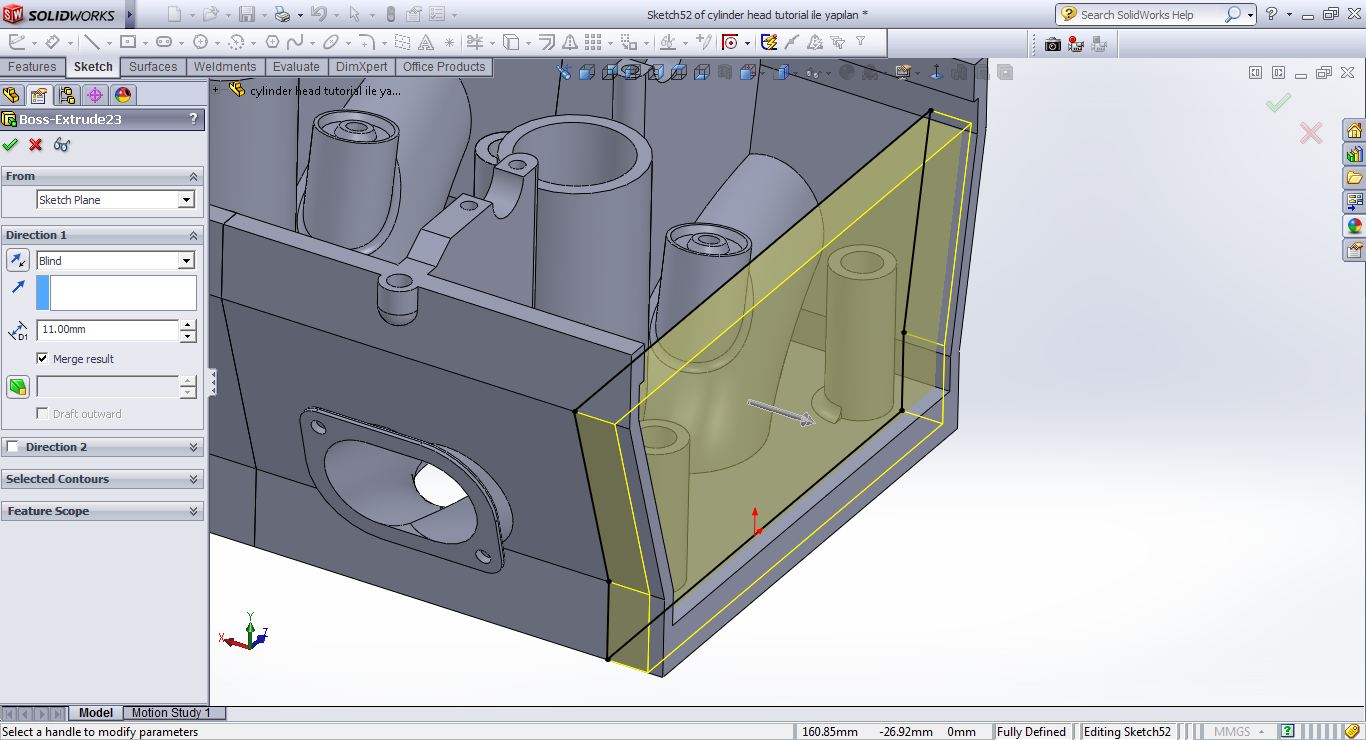Expand the Selected Contours section
The height and width of the screenshot is (740, 1366).
click(x=101, y=479)
